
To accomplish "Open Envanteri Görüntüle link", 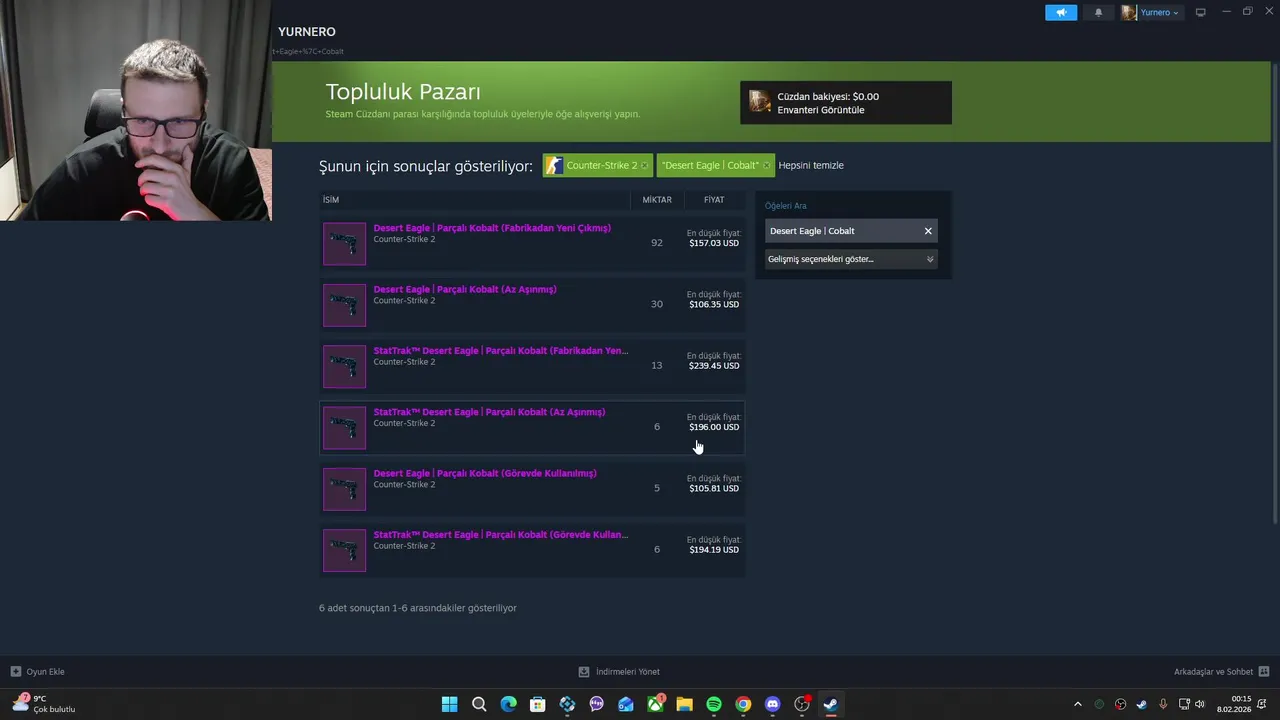I will 821,110.
